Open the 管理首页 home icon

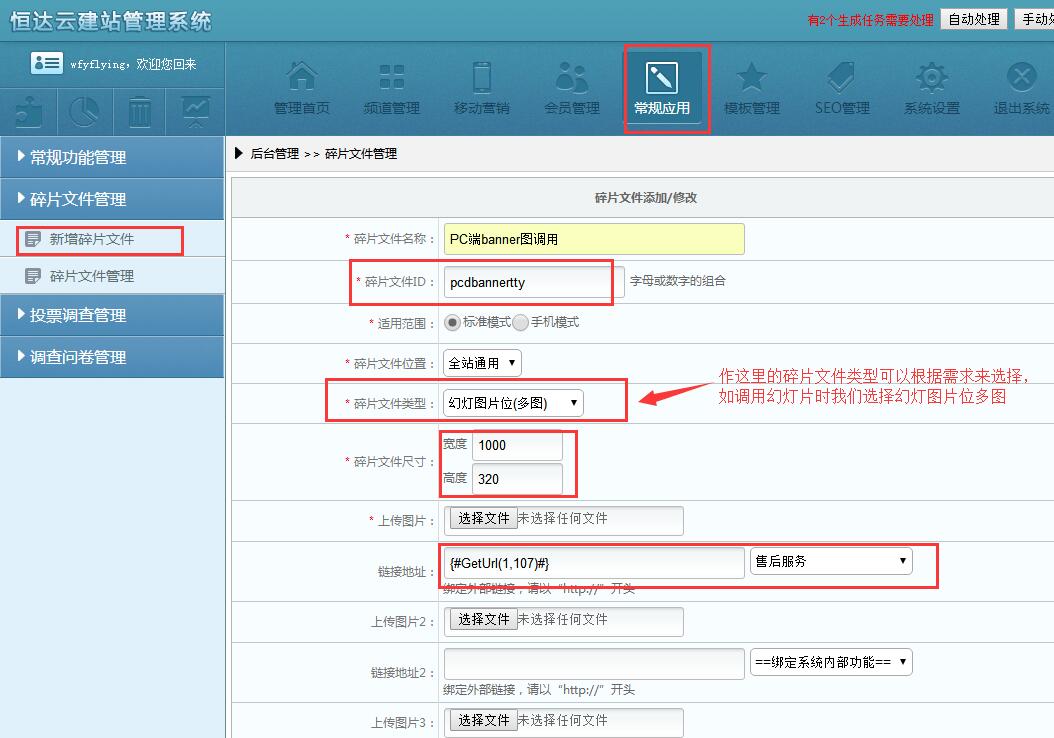click(x=302, y=87)
